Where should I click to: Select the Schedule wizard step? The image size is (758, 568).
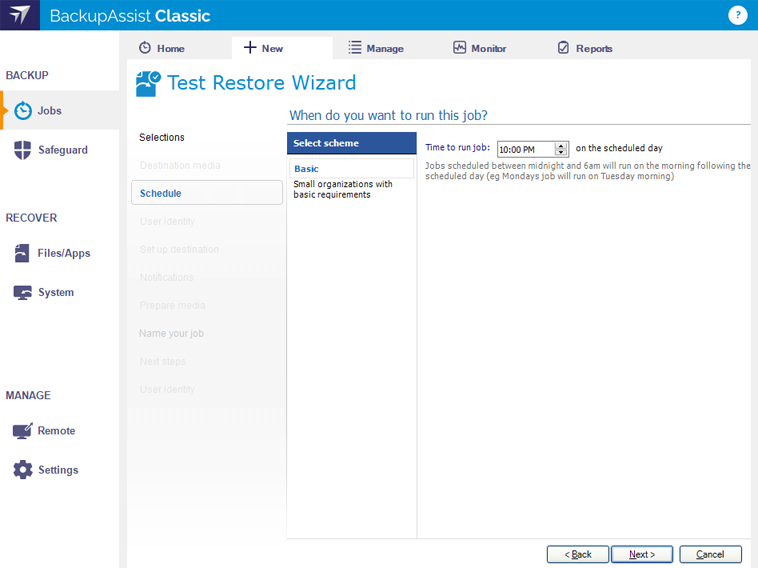[x=207, y=193]
